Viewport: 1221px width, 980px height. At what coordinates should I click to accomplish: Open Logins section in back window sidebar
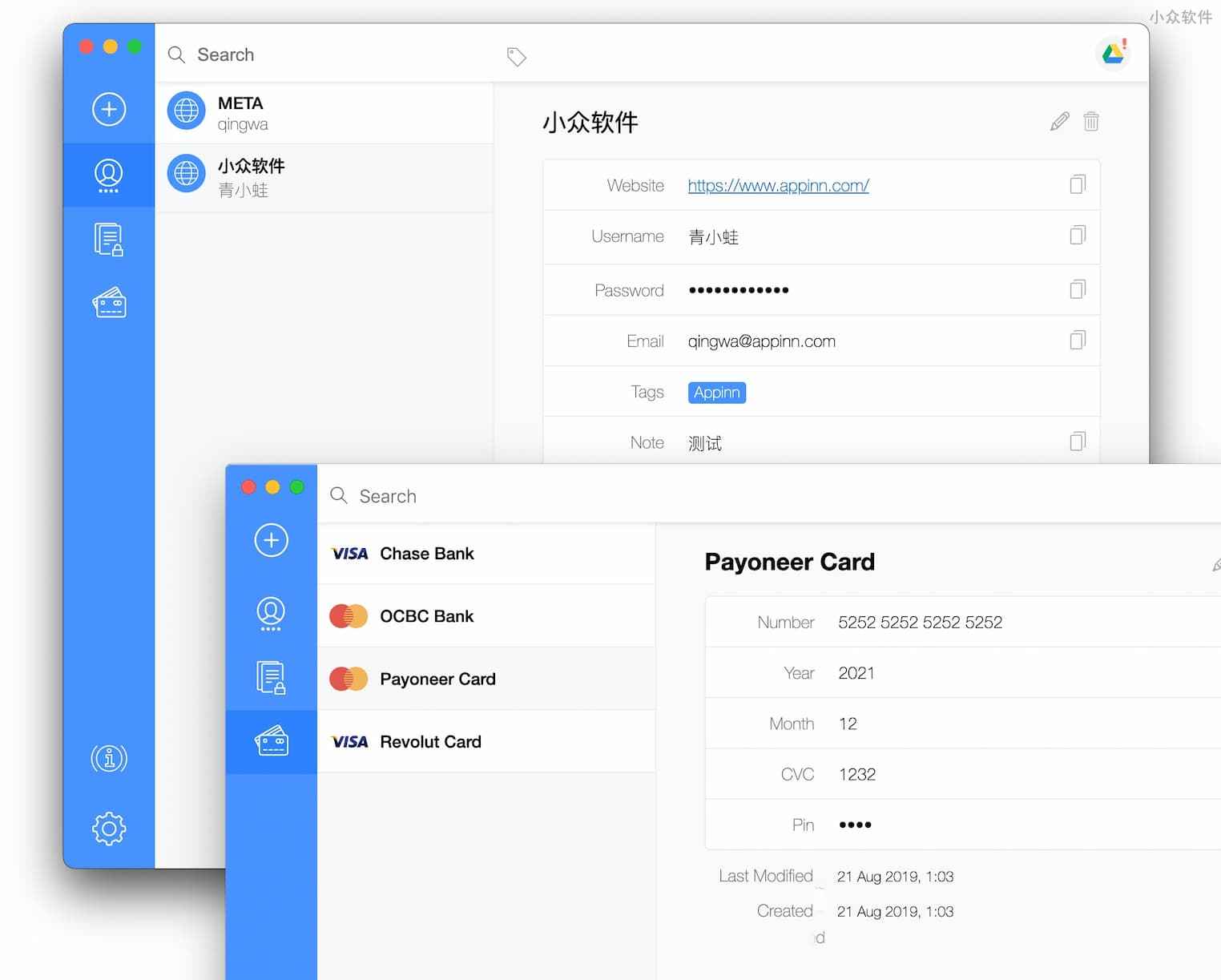pyautogui.click(x=109, y=175)
